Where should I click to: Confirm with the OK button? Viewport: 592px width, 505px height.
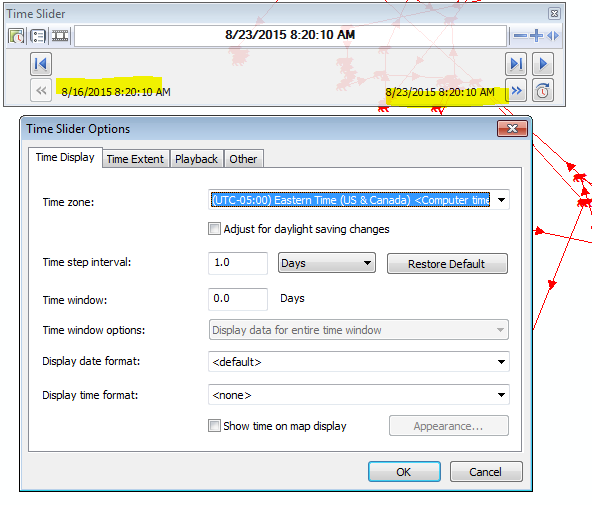404,472
